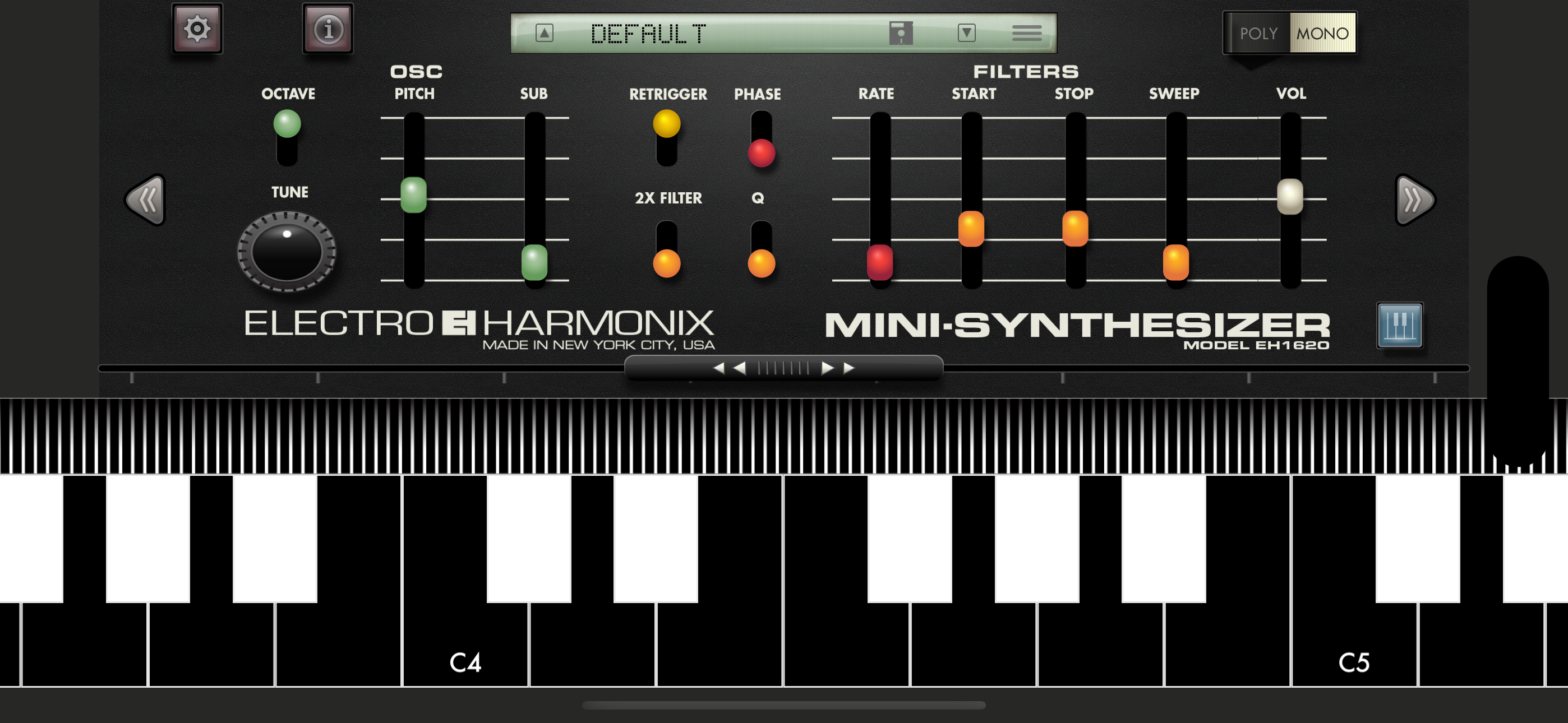1568x723 pixels.
Task: Select previous preset with up arrow
Action: [x=544, y=33]
